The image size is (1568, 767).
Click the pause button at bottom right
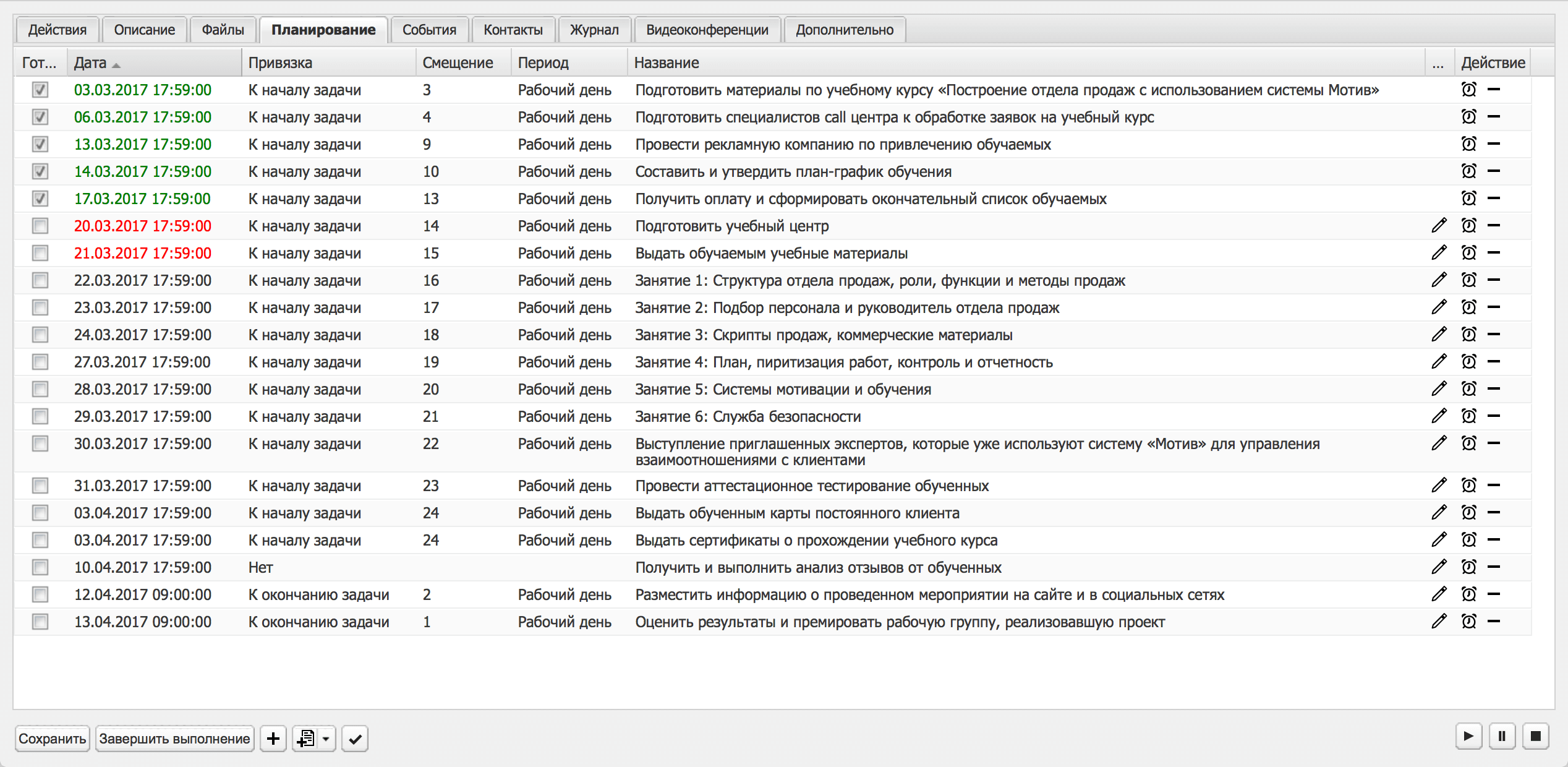tap(1502, 736)
